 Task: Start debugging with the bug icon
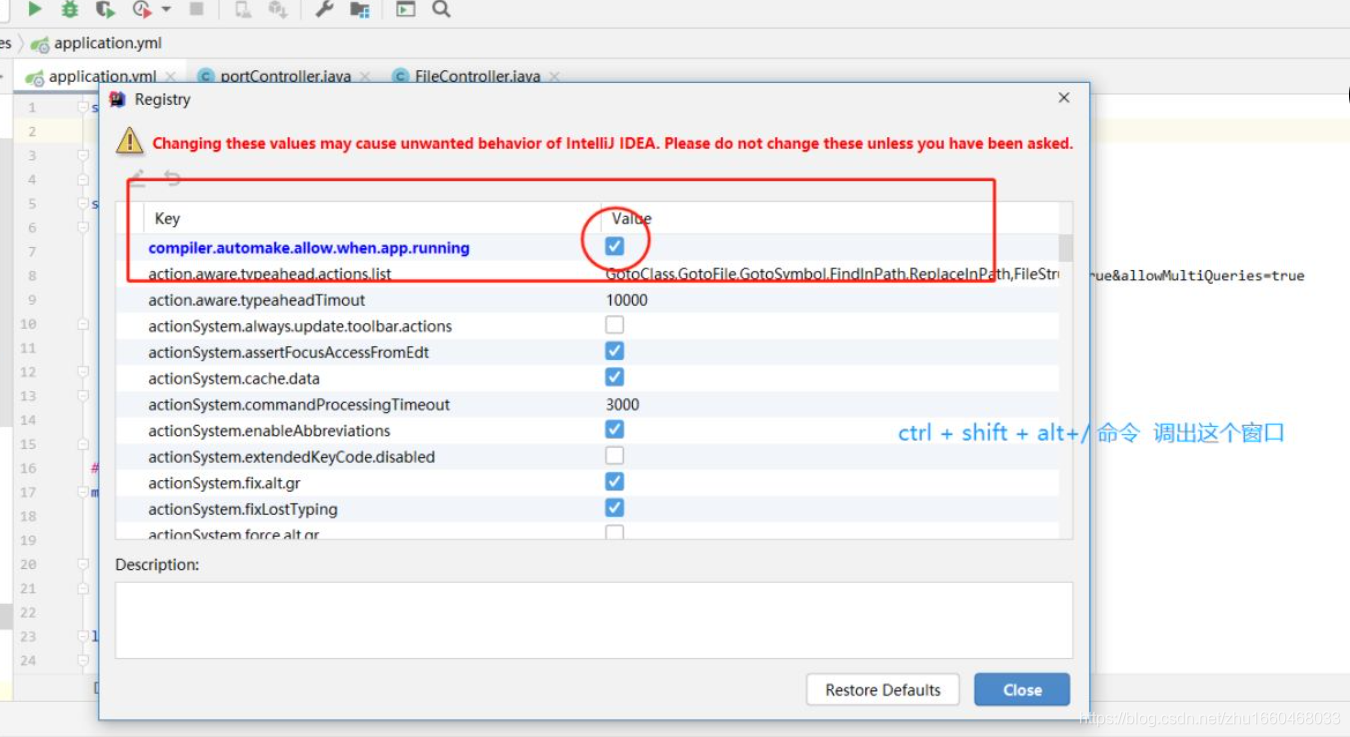[70, 9]
